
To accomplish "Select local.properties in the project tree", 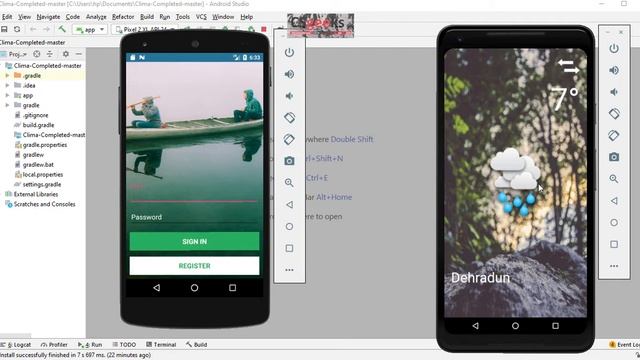I will click(x=42, y=174).
